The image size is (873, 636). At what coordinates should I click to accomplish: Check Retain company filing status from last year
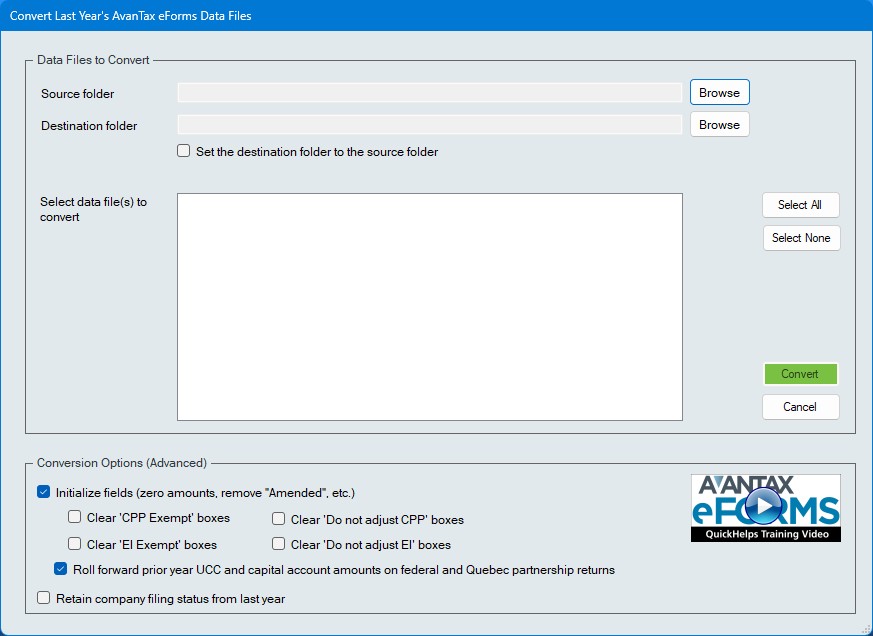(44, 599)
